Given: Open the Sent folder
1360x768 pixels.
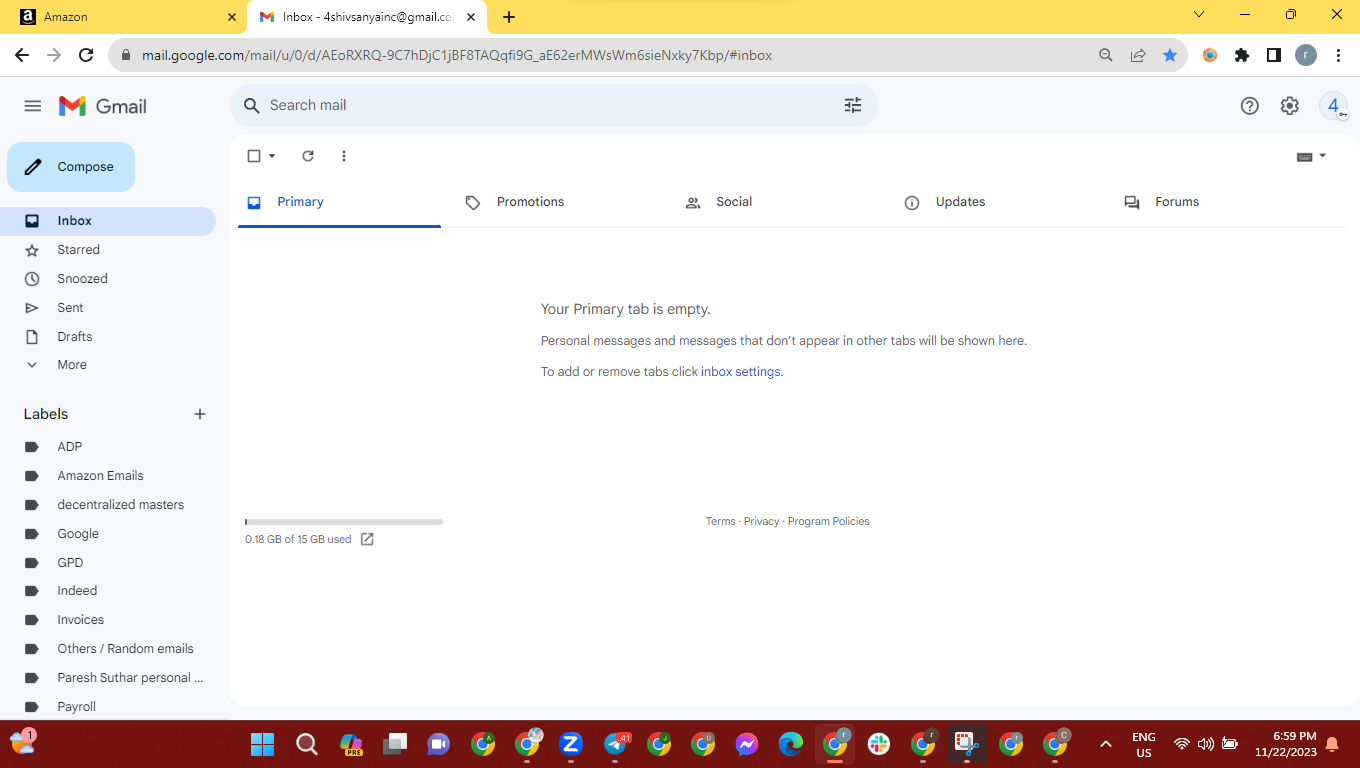Looking at the screenshot, I should 108,308.
